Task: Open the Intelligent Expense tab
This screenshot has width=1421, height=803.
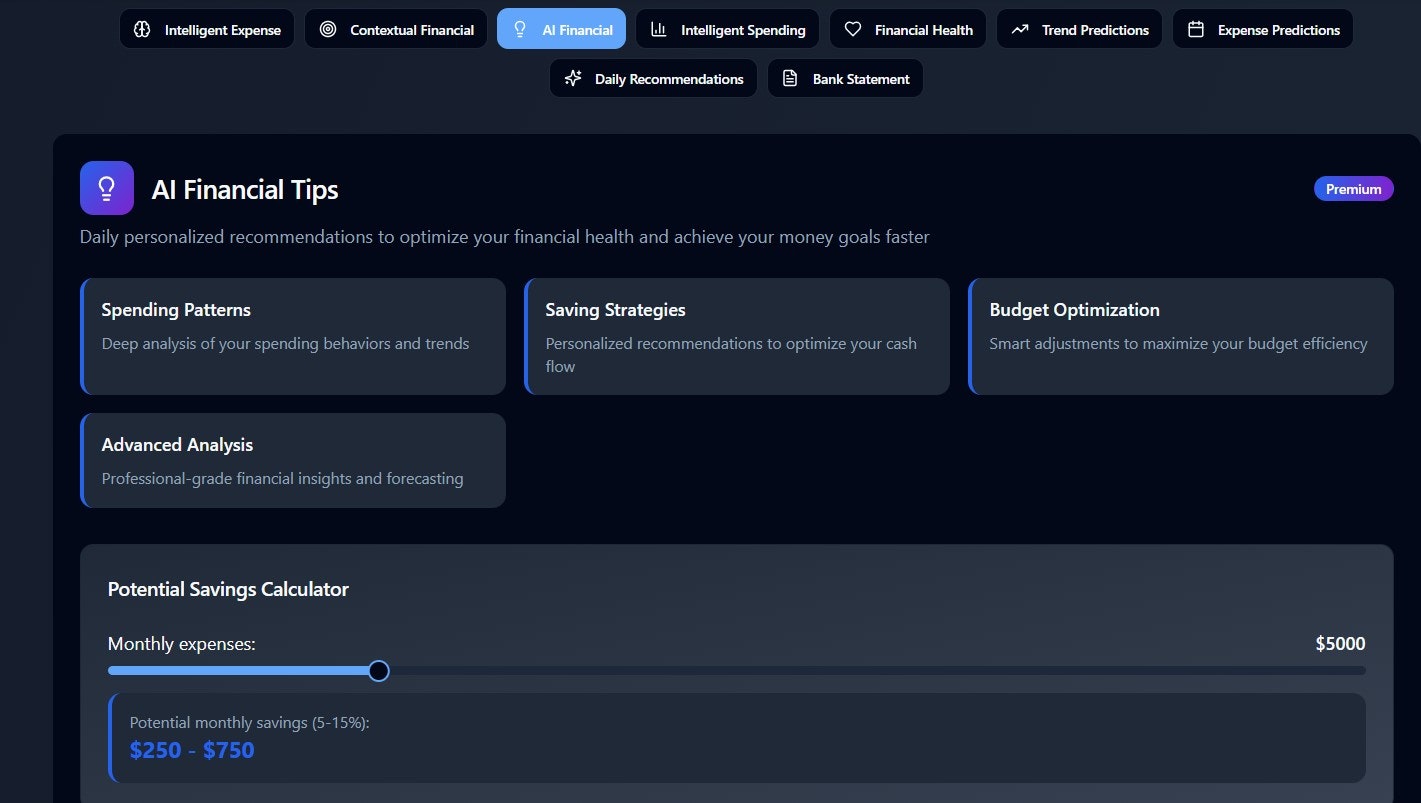Action: 207,29
